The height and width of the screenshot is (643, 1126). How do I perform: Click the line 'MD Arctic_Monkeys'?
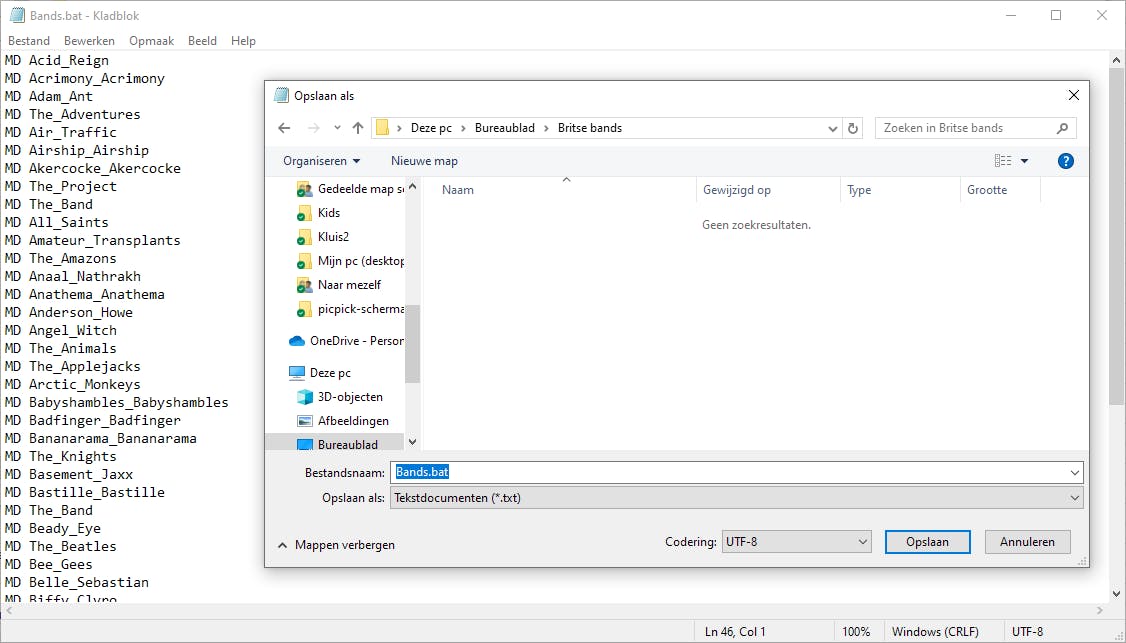click(x=73, y=384)
